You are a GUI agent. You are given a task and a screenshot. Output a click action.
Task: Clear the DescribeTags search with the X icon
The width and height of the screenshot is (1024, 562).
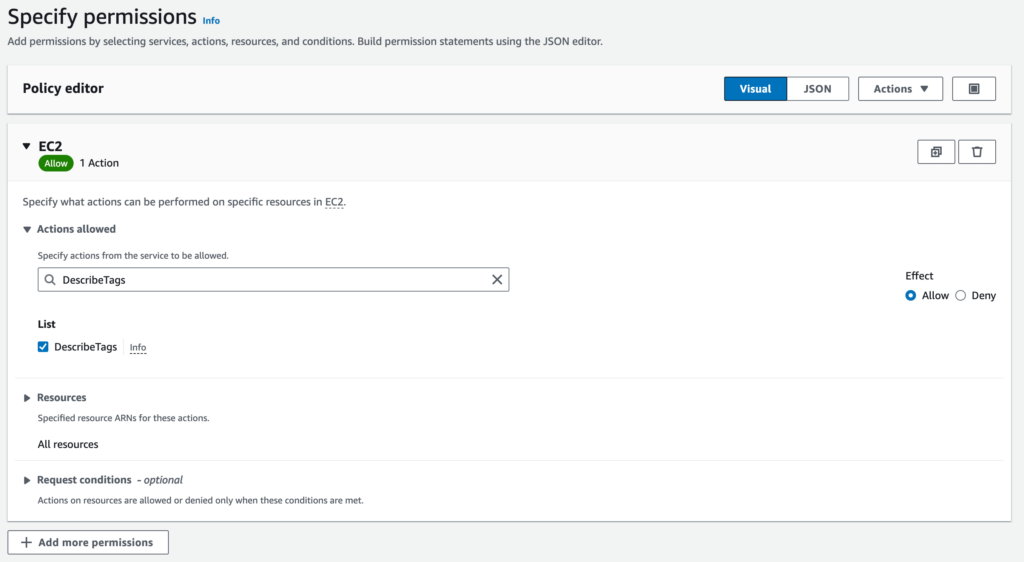coord(497,279)
